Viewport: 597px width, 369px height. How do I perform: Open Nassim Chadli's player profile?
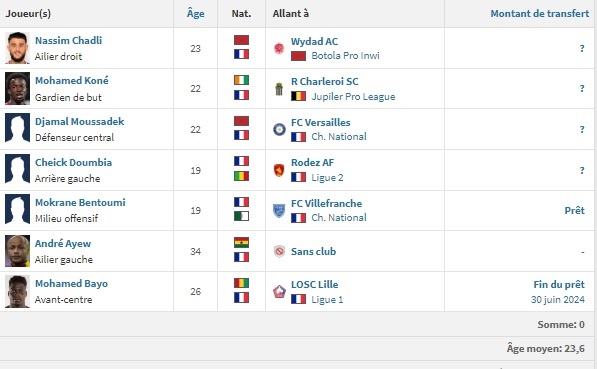pyautogui.click(x=69, y=40)
